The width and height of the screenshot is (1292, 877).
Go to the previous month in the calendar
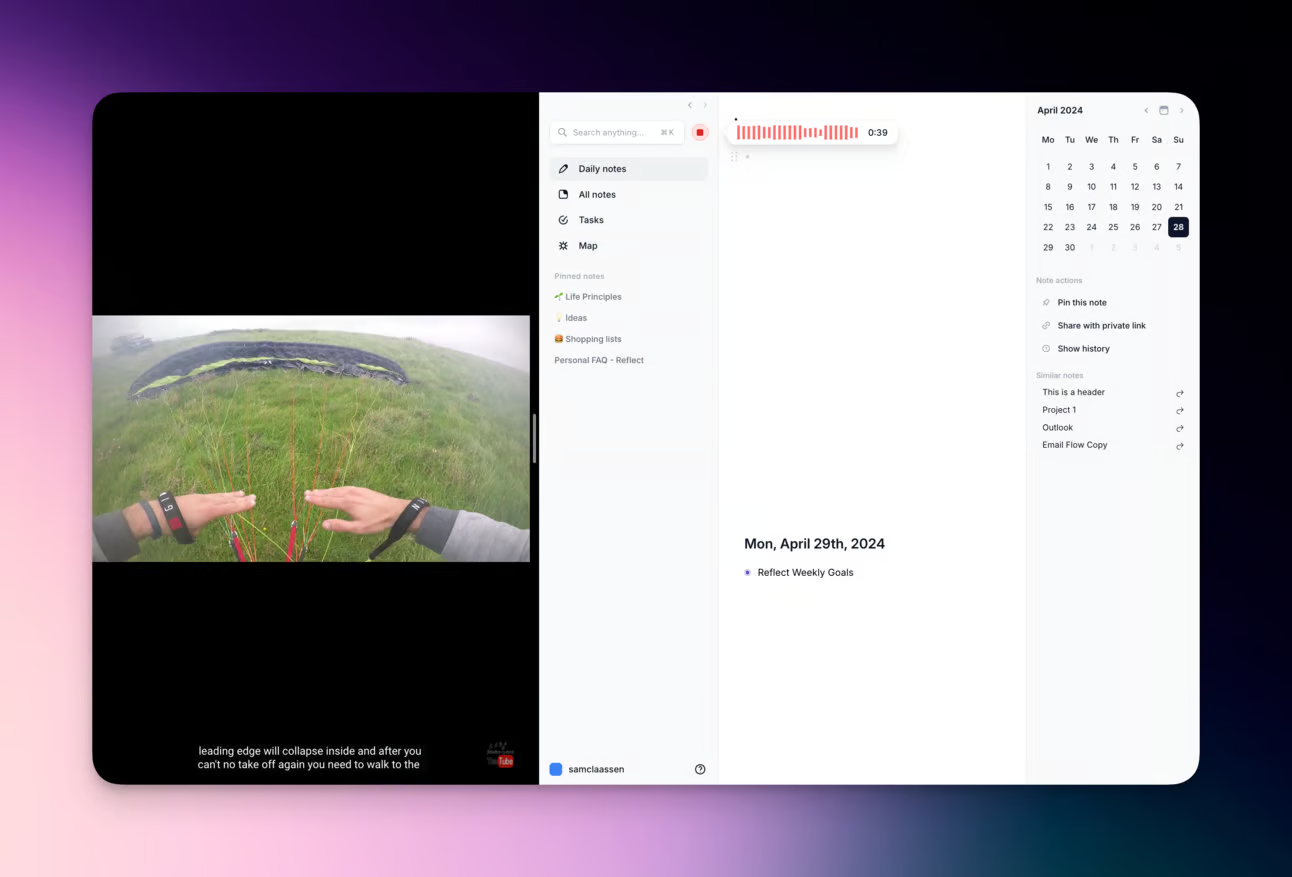(x=1146, y=111)
